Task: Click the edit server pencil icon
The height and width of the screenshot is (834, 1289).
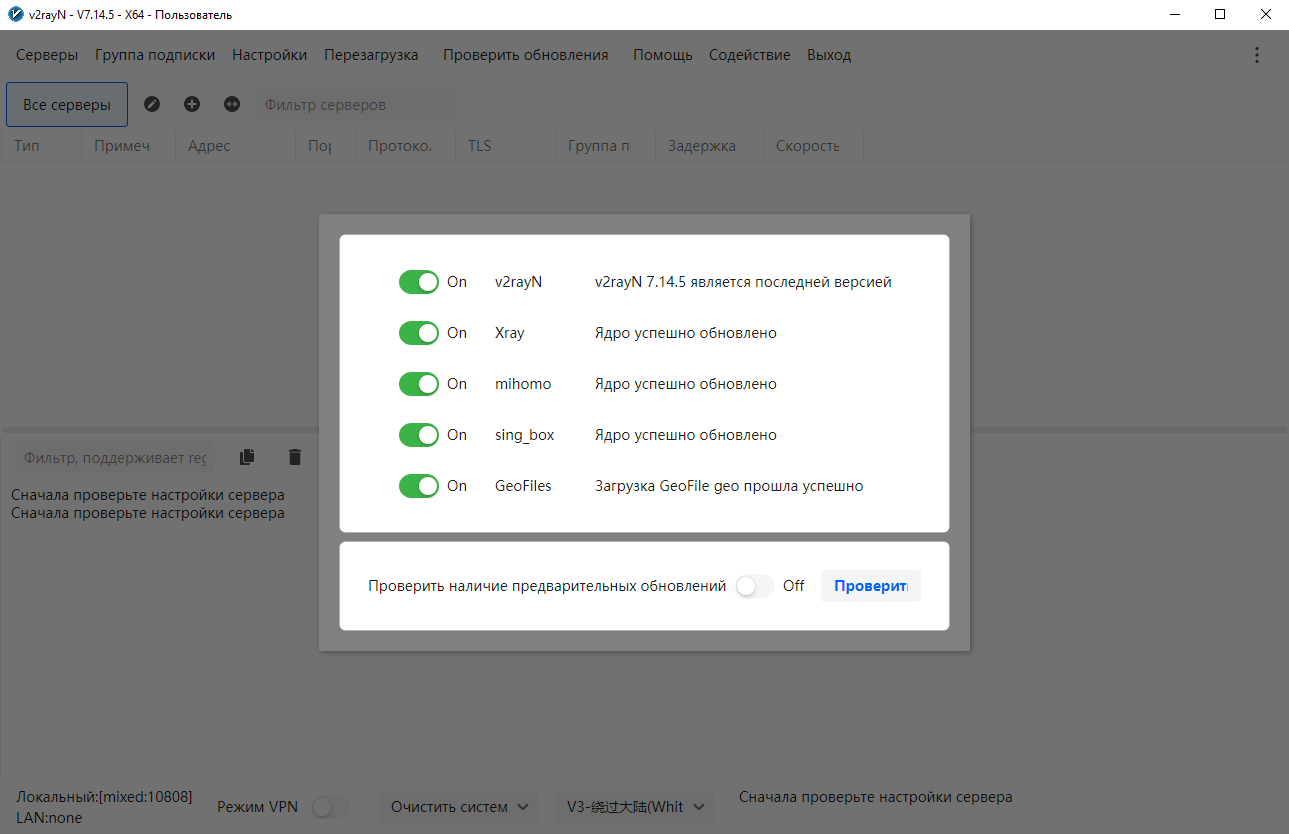Action: coord(152,104)
